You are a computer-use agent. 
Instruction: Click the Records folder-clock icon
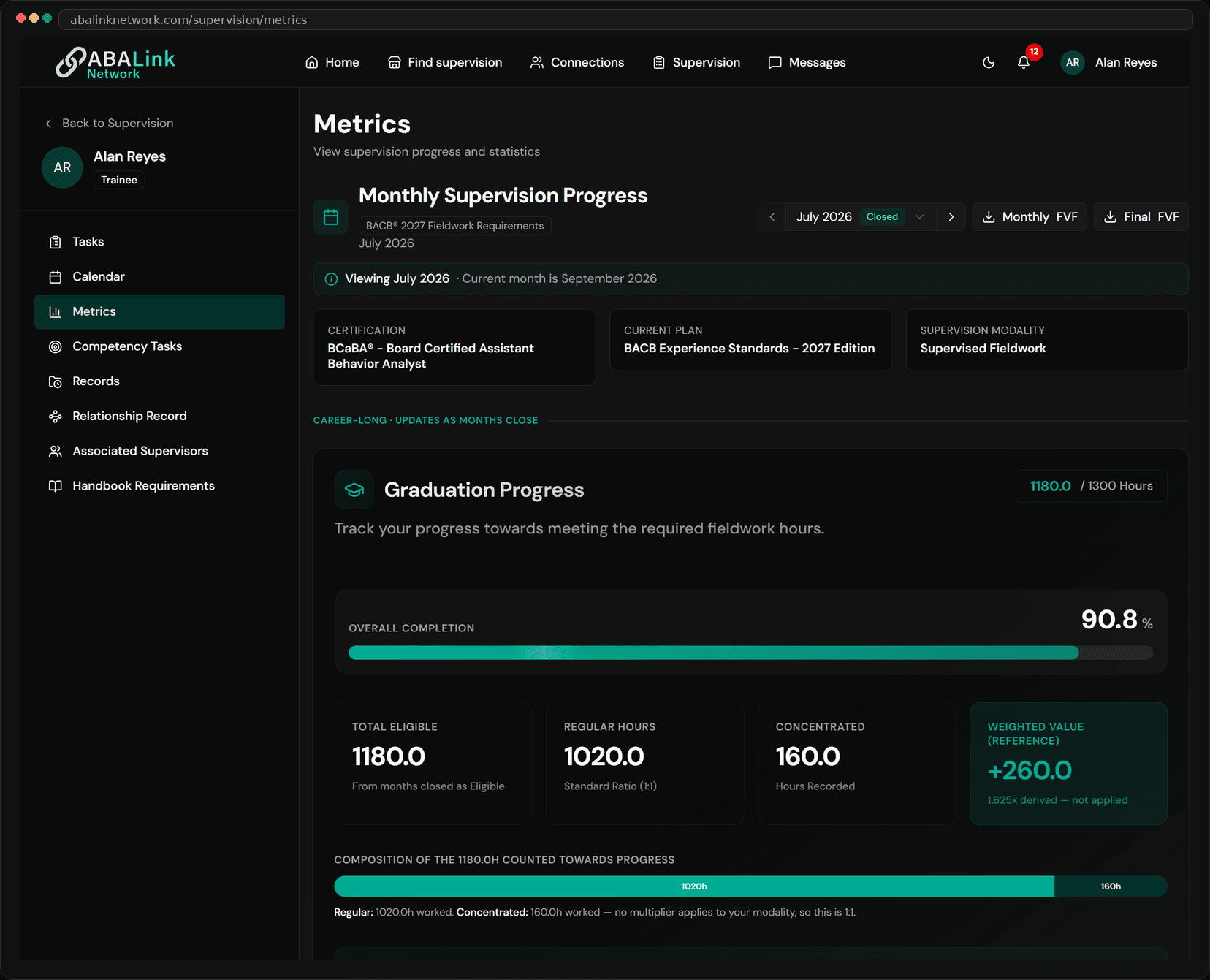pyautogui.click(x=56, y=381)
